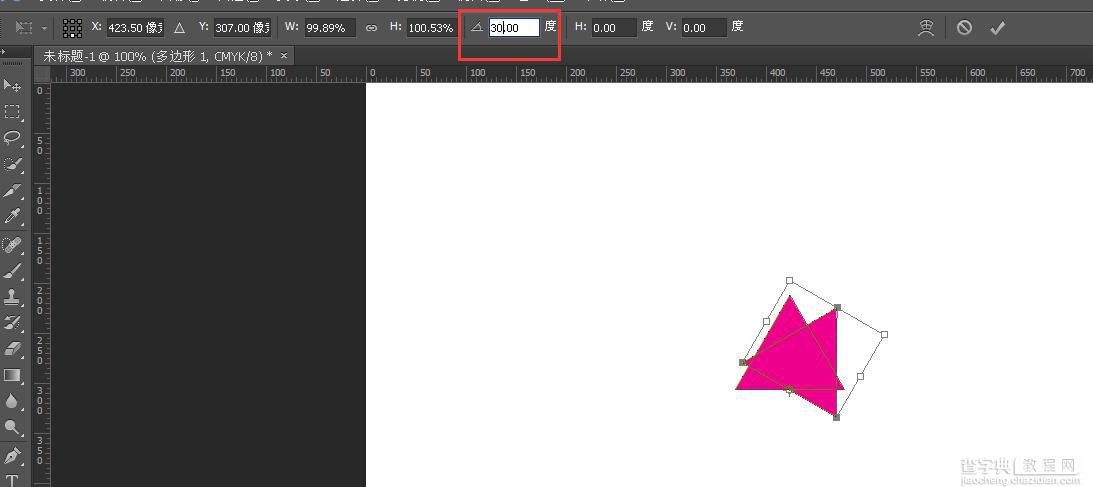The height and width of the screenshot is (487, 1093).
Task: Pick a reference point location on grid
Action: click(x=72, y=28)
